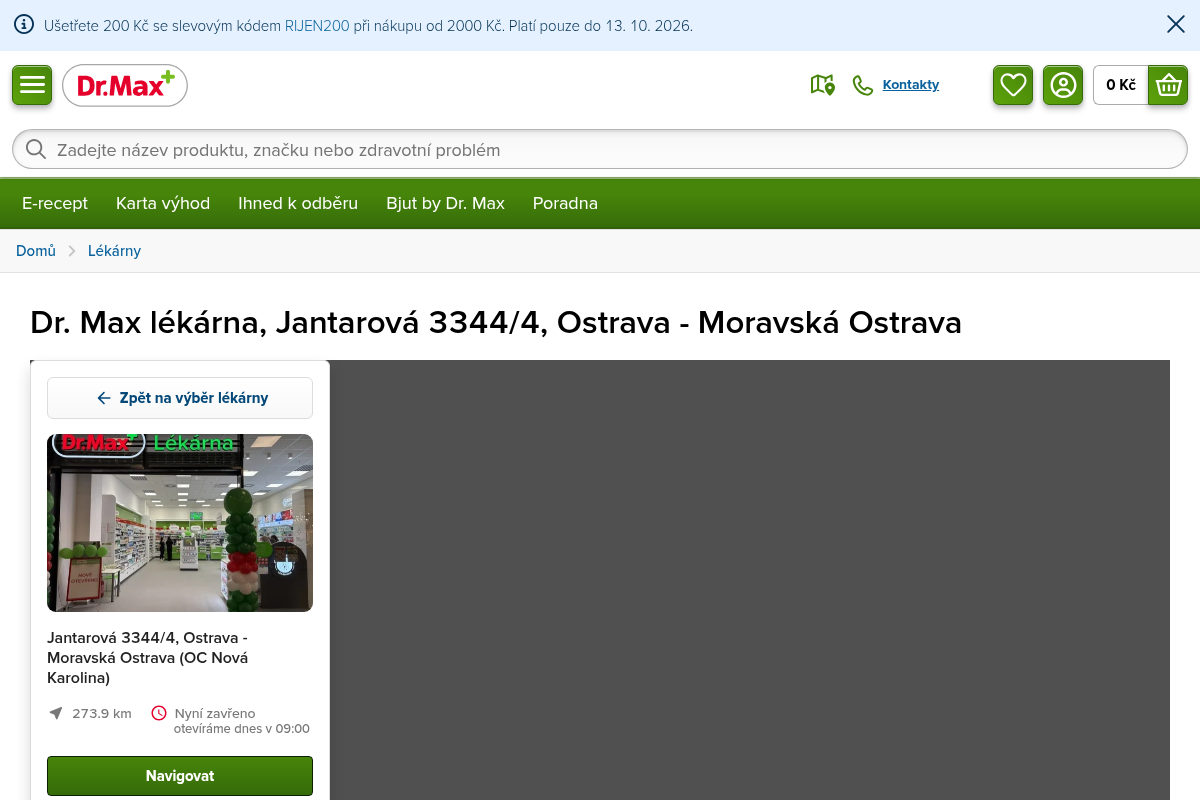Open the user account icon
Image resolution: width=1200 pixels, height=800 pixels.
pyautogui.click(x=1063, y=85)
